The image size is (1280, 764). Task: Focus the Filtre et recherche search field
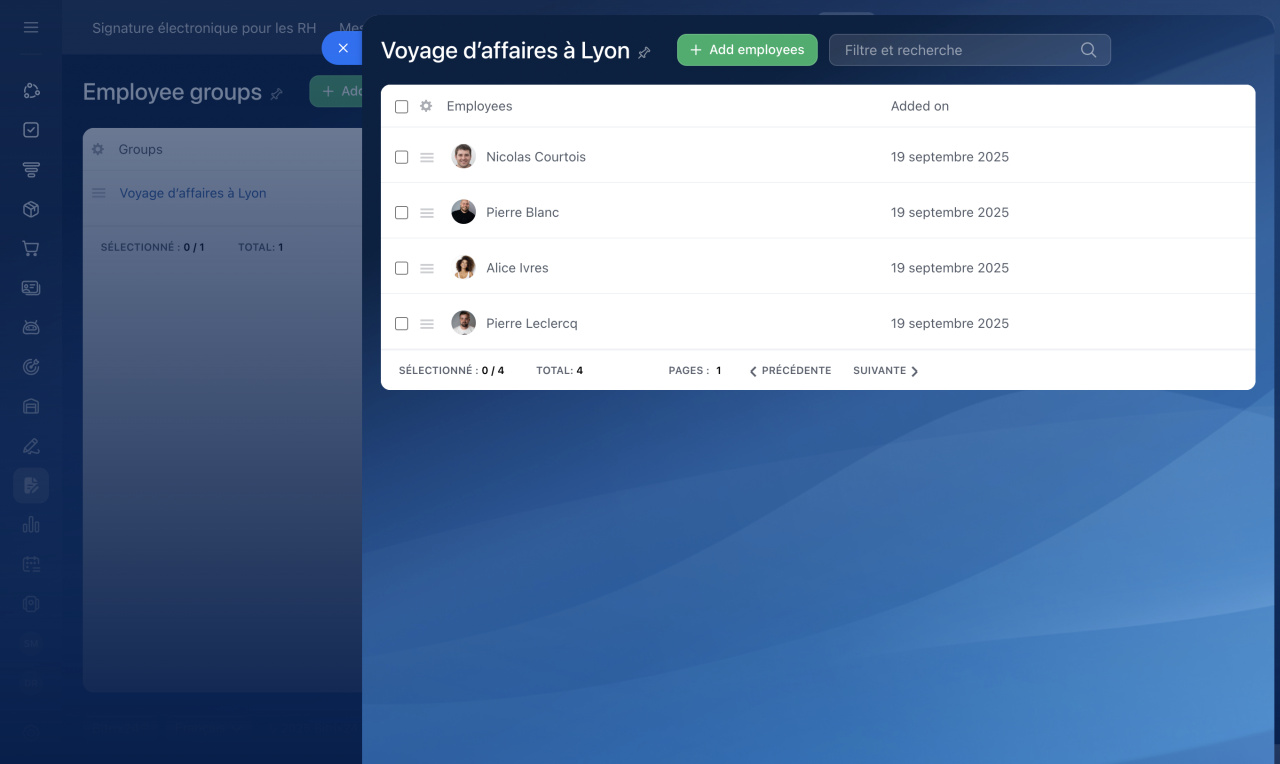[x=955, y=50]
